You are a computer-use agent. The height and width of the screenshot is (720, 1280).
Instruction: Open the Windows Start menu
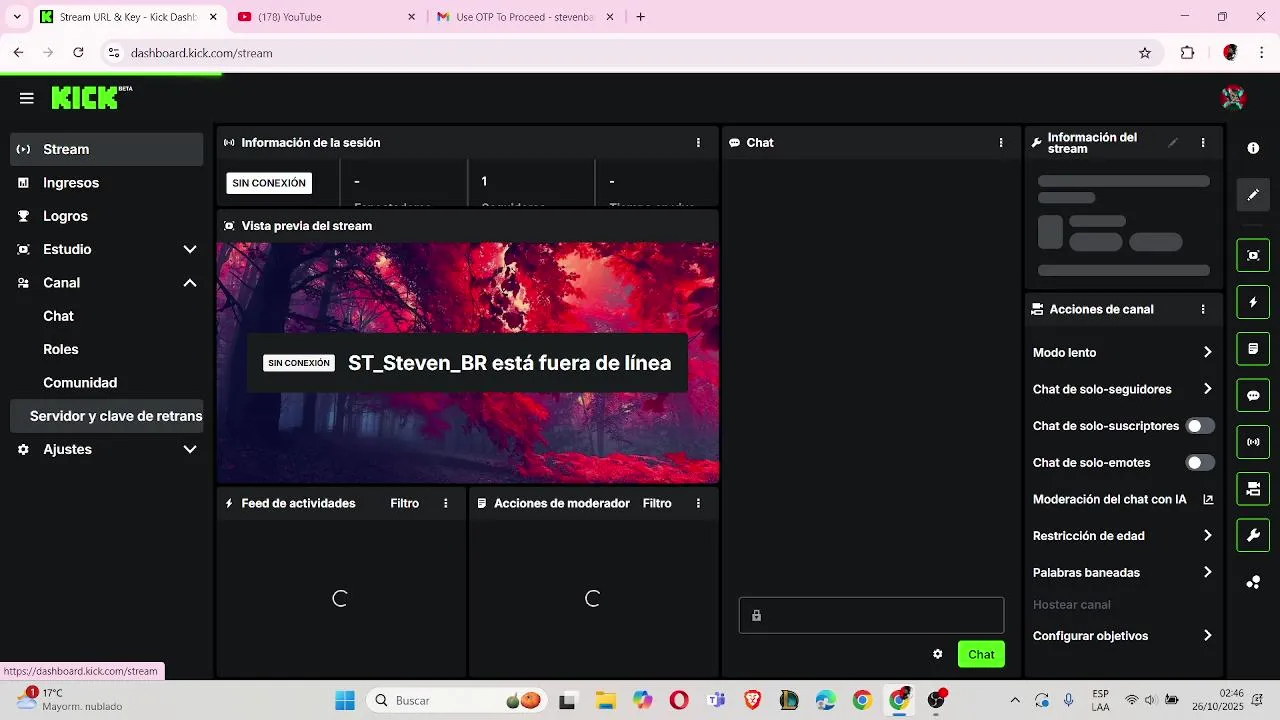(345, 700)
